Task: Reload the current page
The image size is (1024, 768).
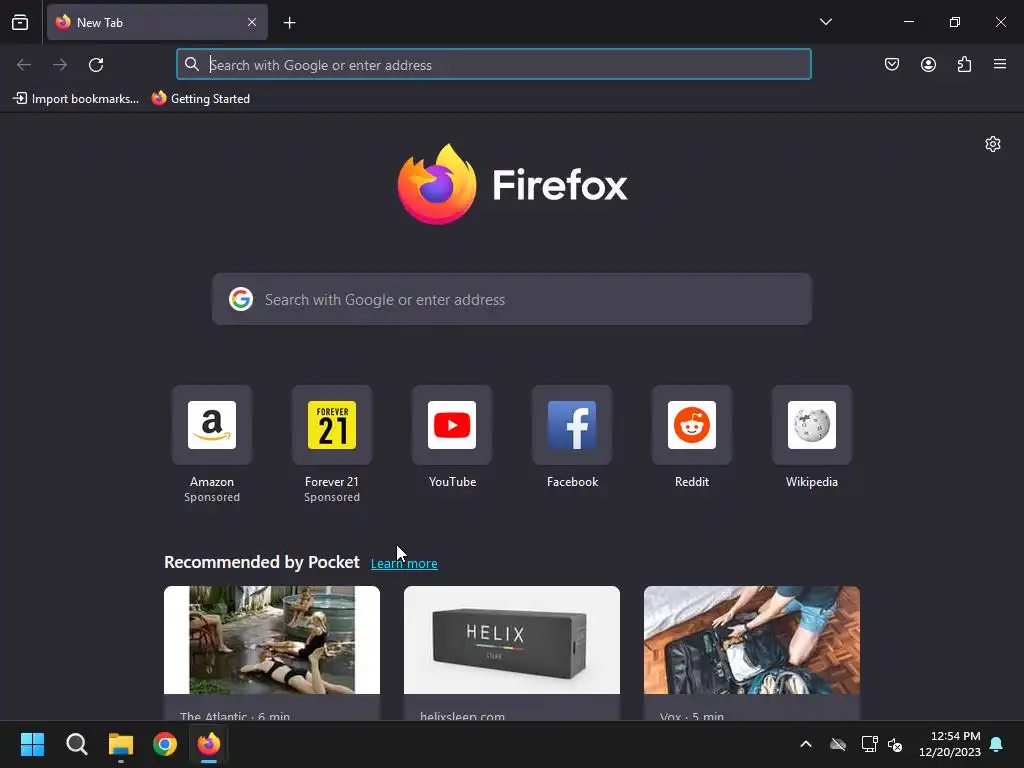Action: [x=96, y=65]
